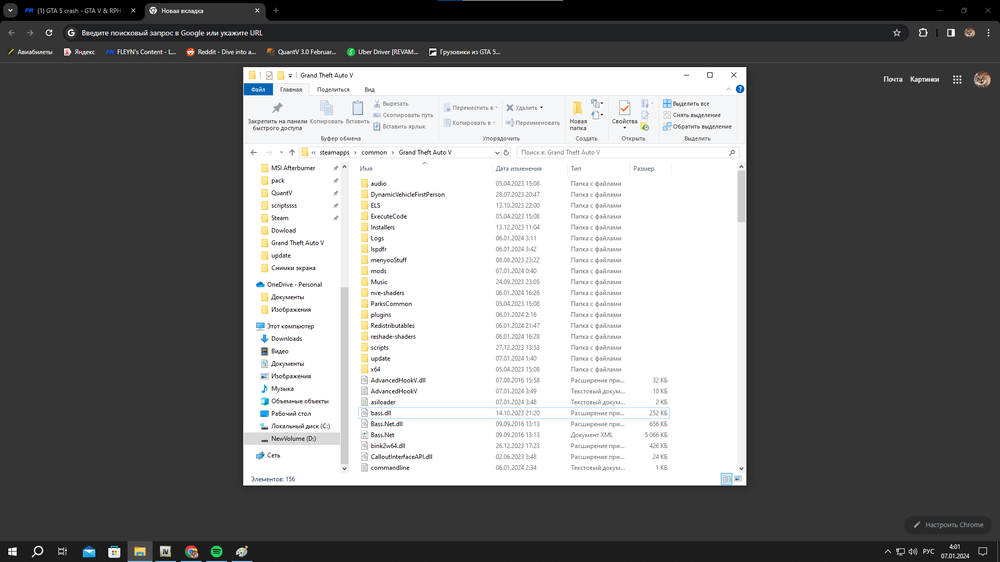Select the scripts folder
The height and width of the screenshot is (562, 1000).
point(379,348)
